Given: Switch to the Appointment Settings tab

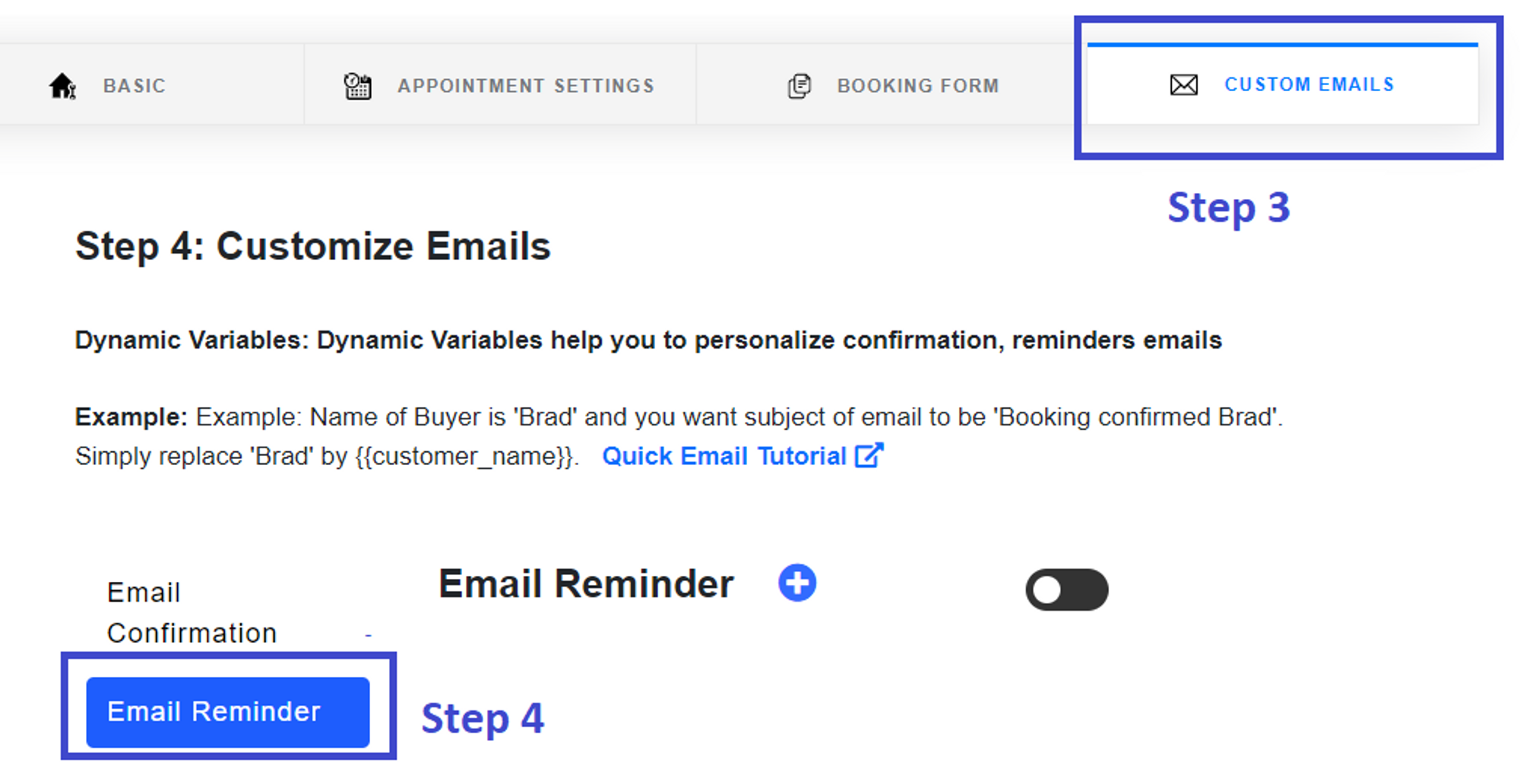Looking at the screenshot, I should click(x=526, y=86).
